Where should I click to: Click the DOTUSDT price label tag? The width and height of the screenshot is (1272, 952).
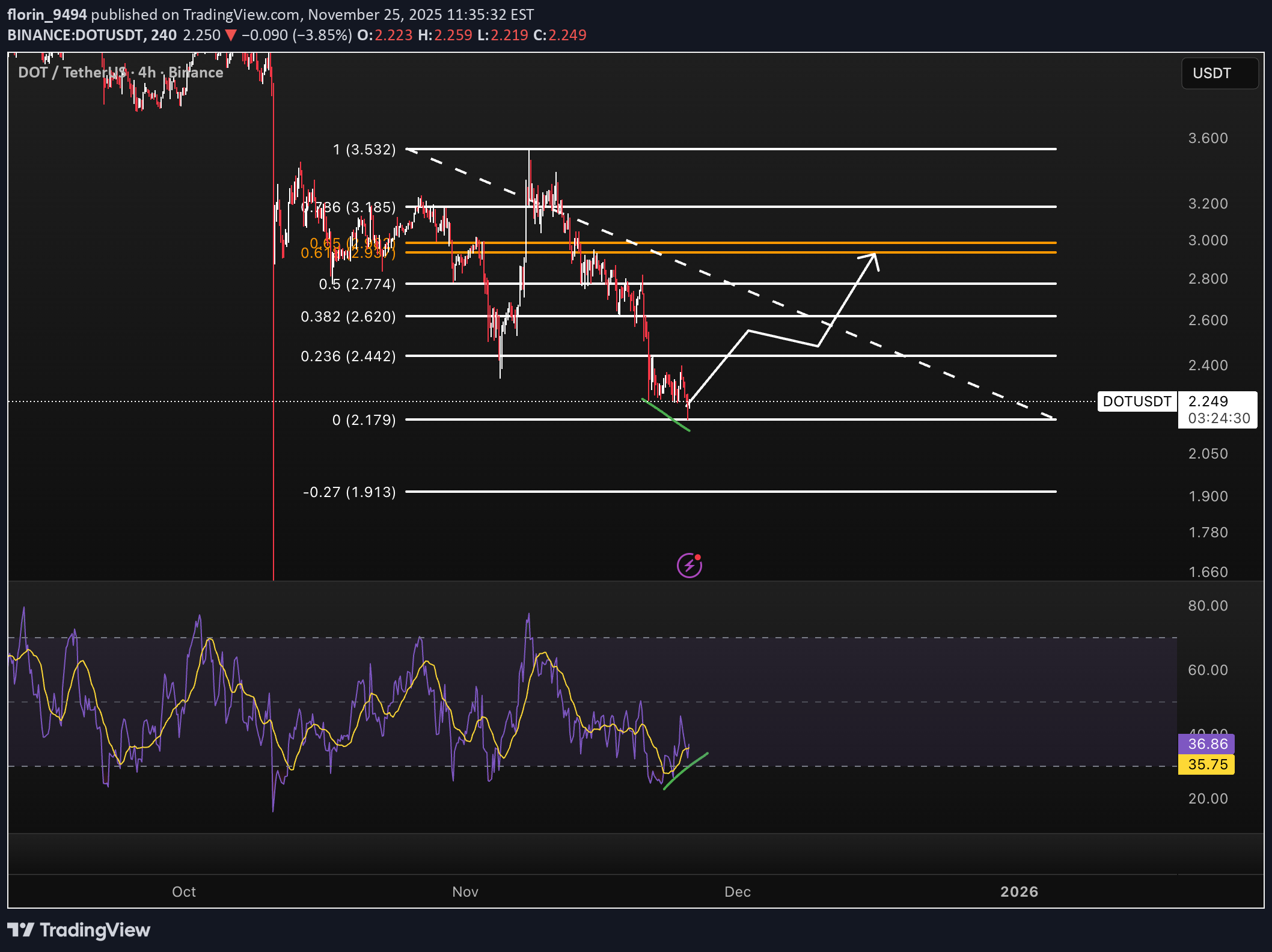1137,401
